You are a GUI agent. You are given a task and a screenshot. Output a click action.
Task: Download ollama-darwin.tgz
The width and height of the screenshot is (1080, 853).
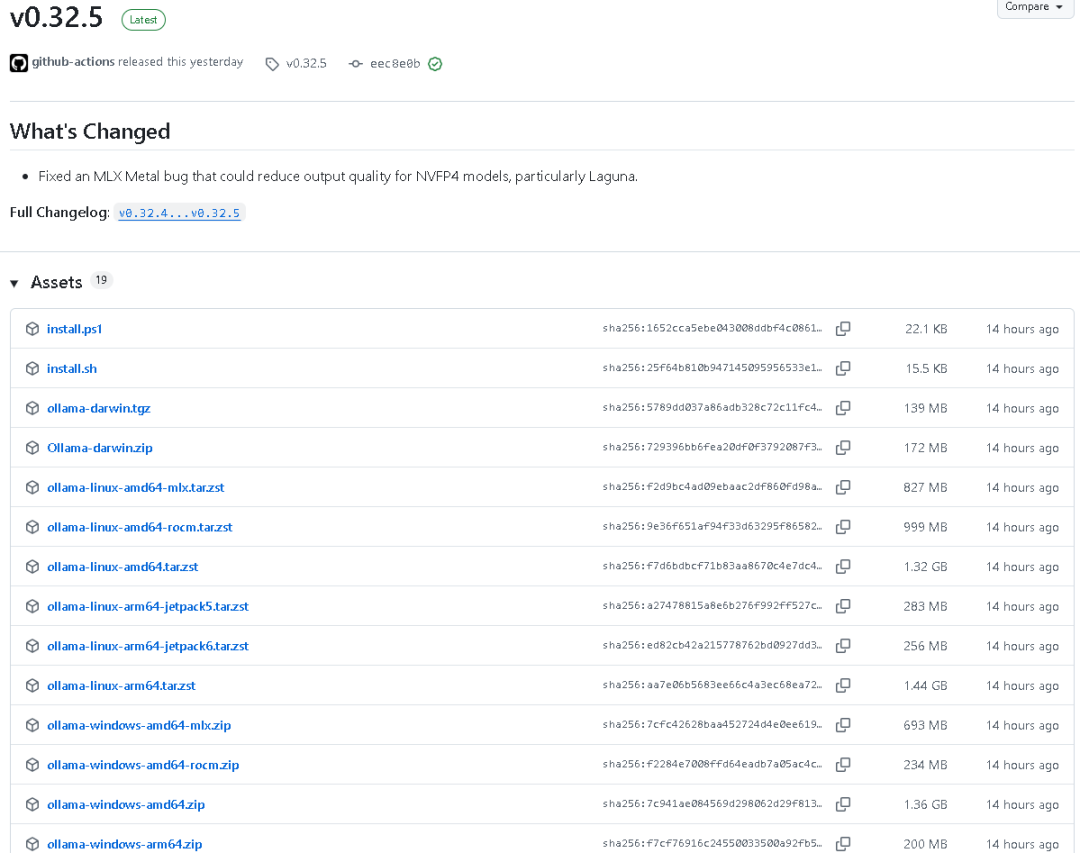point(98,408)
